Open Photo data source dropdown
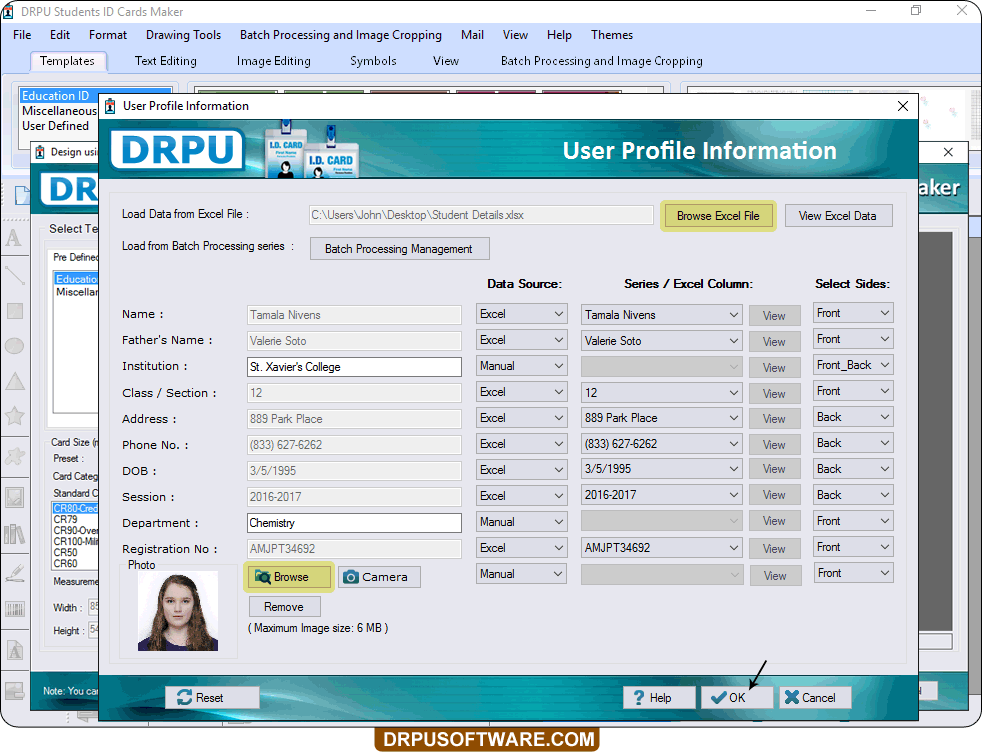 point(521,574)
